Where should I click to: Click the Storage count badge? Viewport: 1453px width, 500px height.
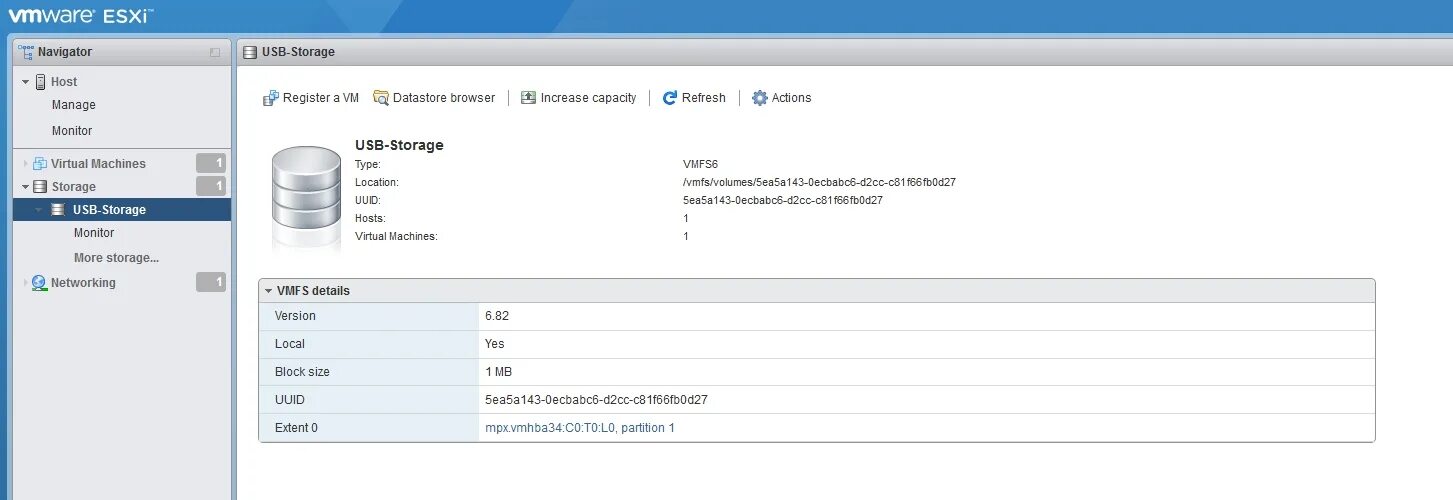(211, 187)
